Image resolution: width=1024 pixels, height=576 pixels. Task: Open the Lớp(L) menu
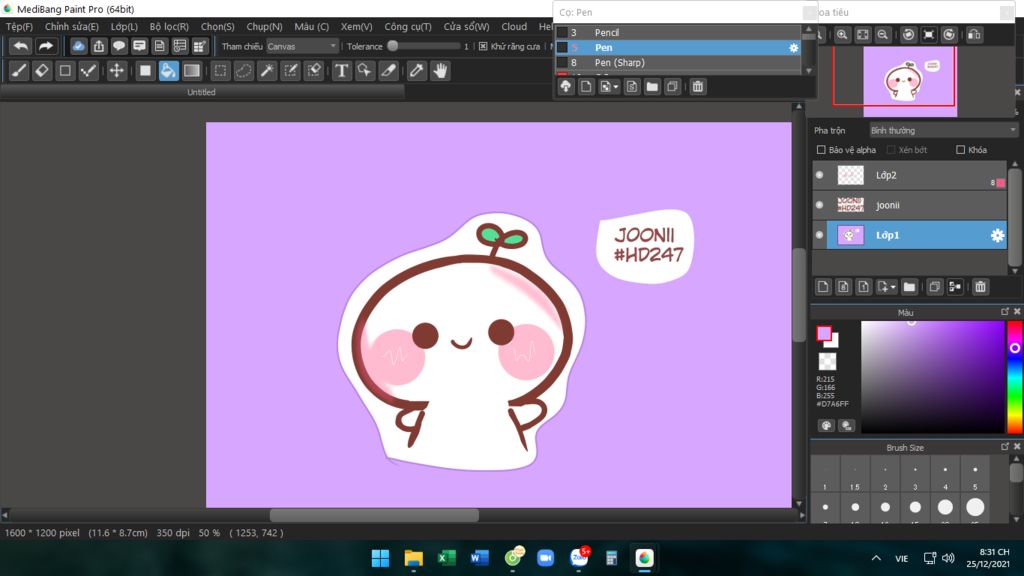[124, 27]
